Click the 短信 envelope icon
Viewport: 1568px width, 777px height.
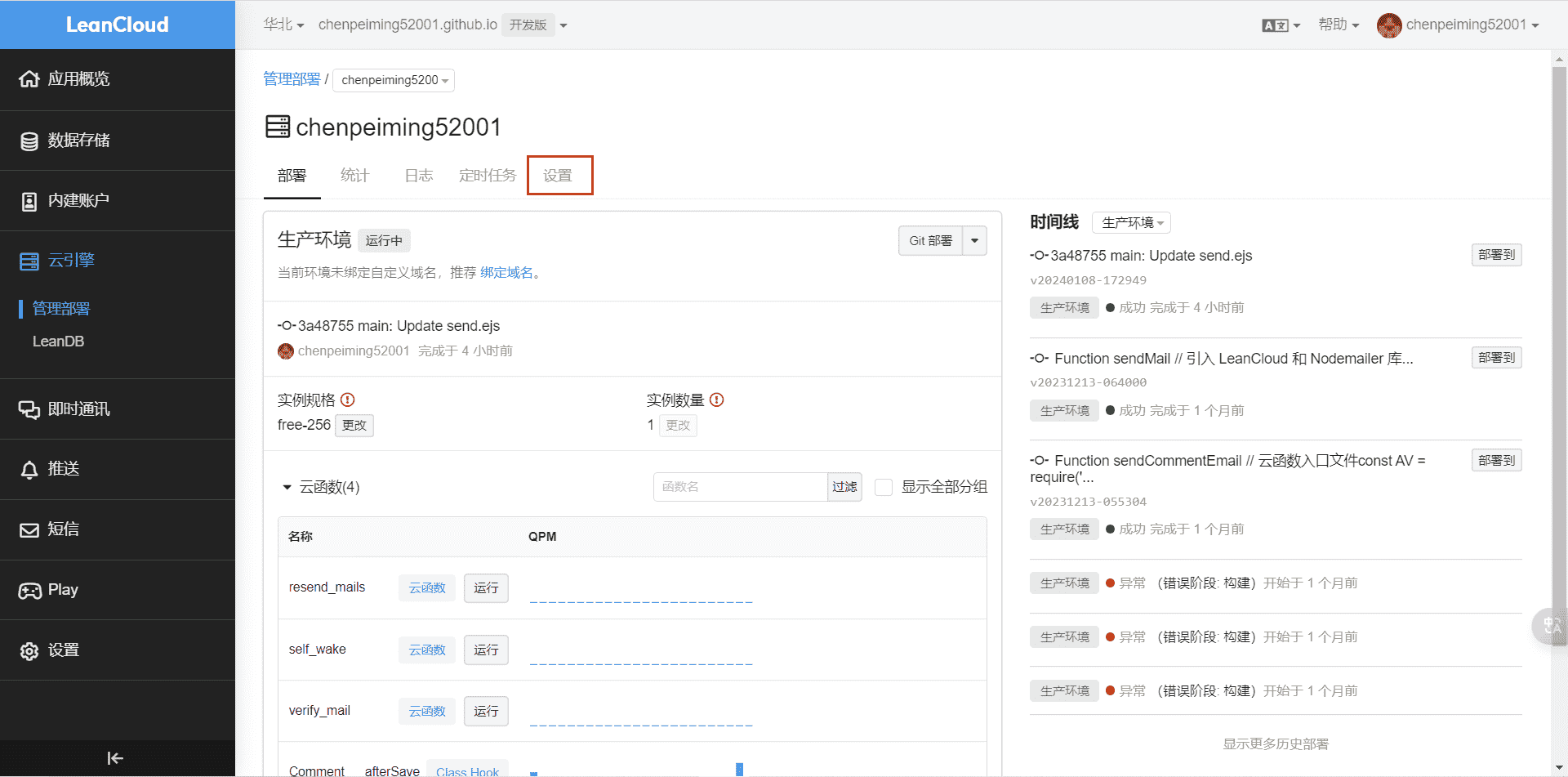[x=29, y=529]
